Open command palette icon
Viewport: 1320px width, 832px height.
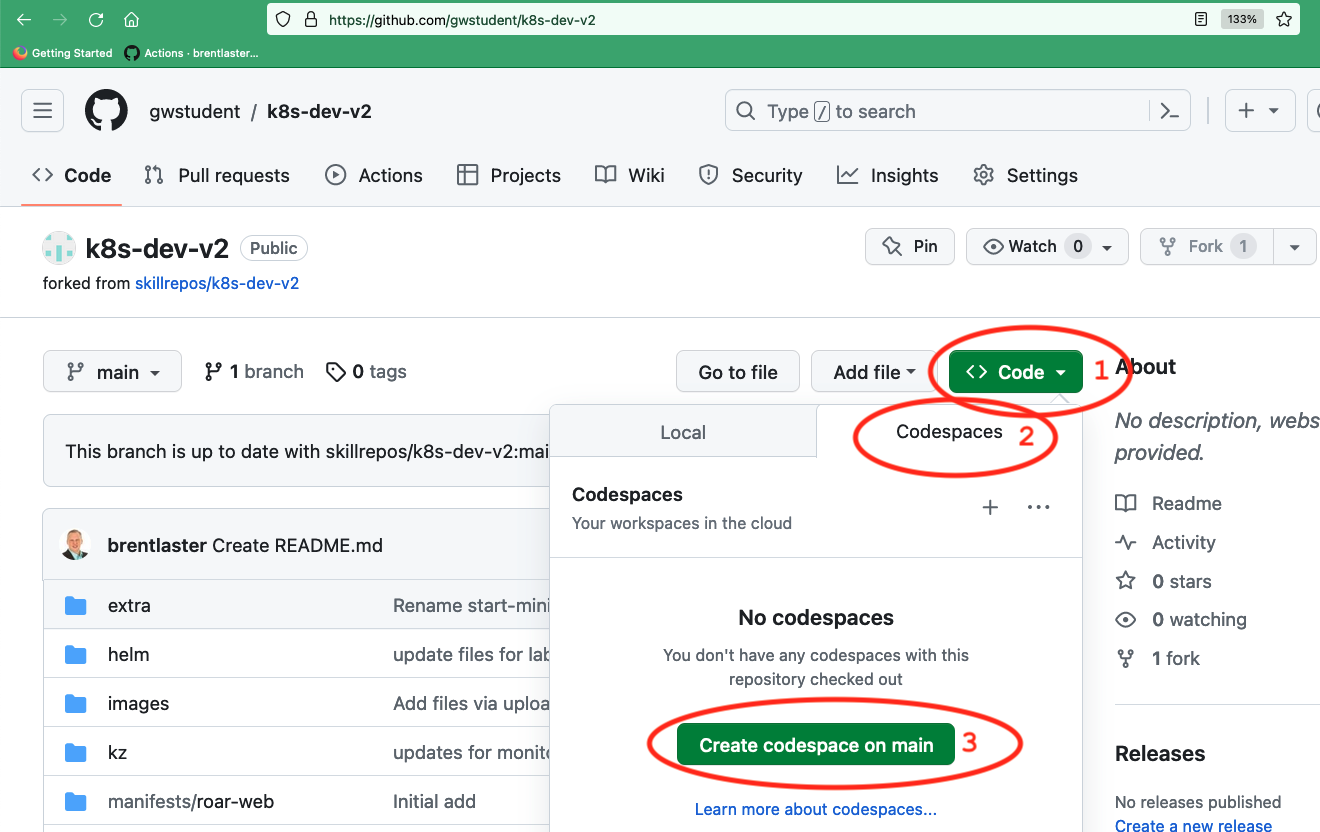click(1169, 111)
